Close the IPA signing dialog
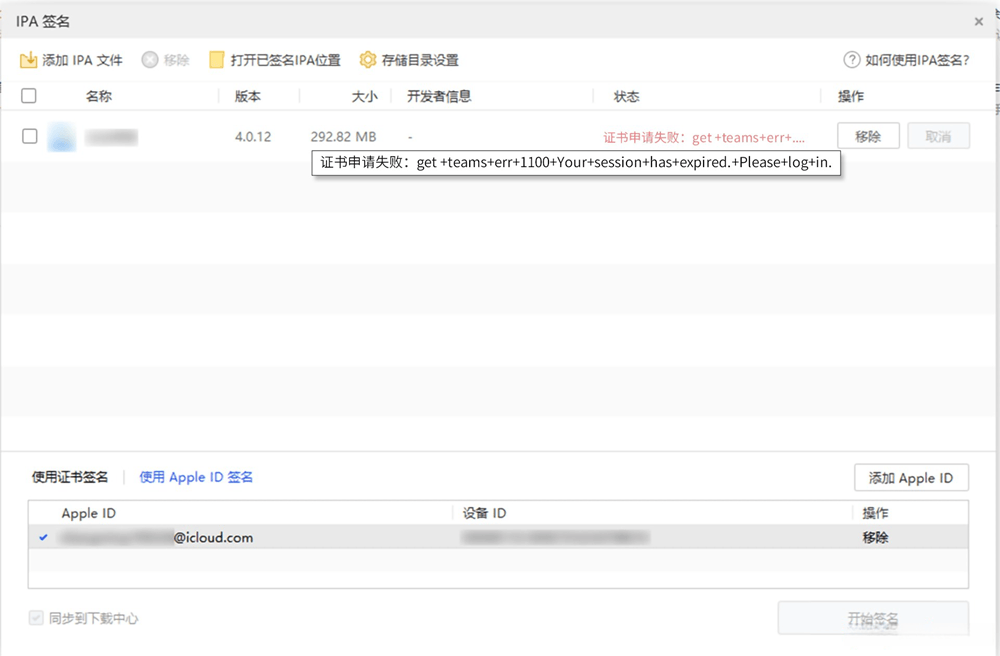 [978, 21]
